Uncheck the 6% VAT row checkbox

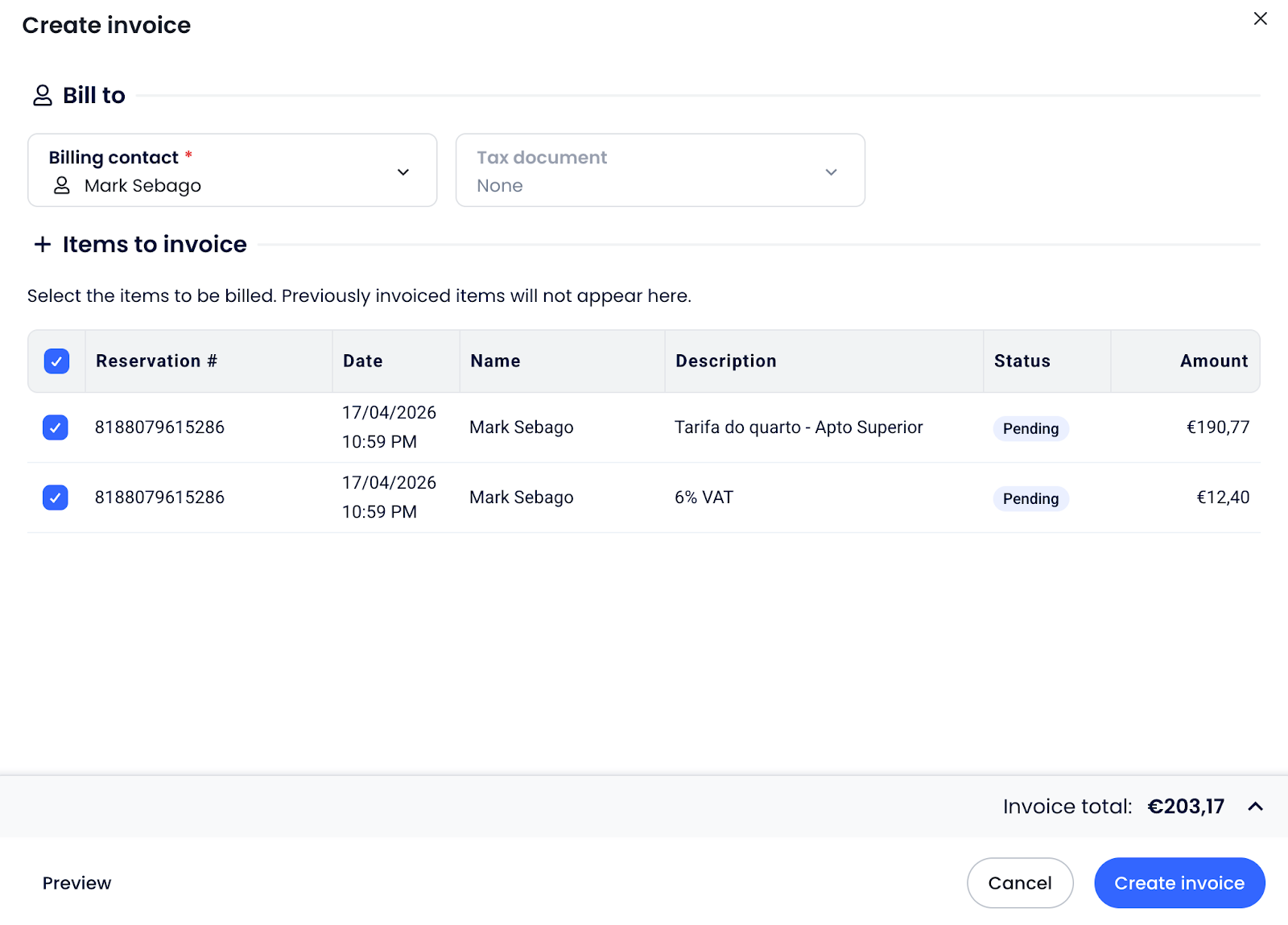pyautogui.click(x=56, y=498)
